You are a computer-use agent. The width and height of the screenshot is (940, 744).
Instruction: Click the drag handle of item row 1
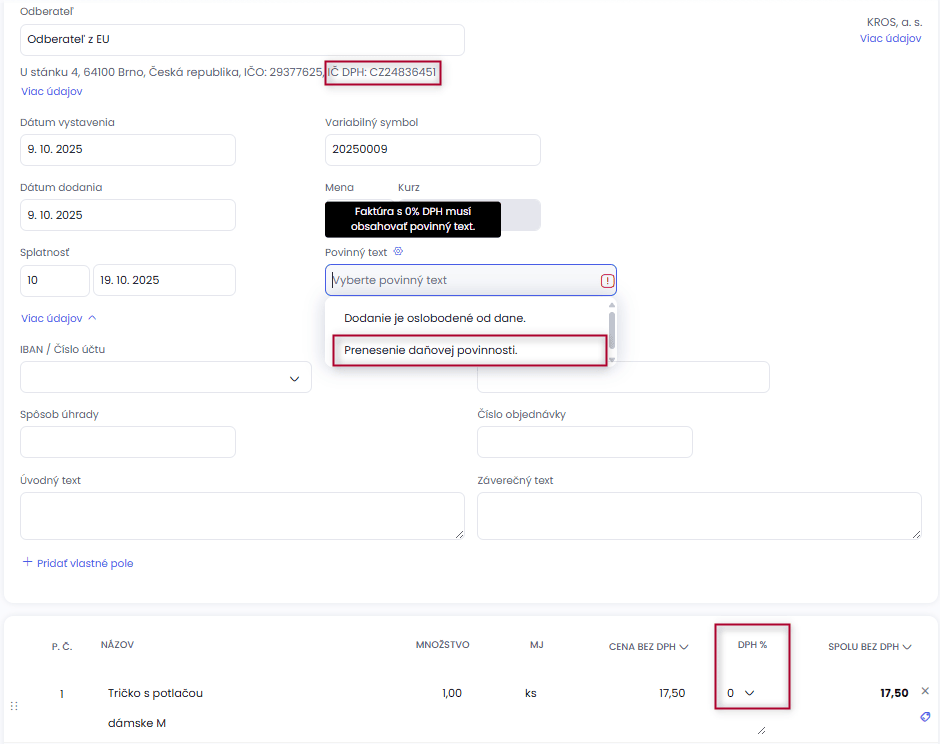(14, 706)
